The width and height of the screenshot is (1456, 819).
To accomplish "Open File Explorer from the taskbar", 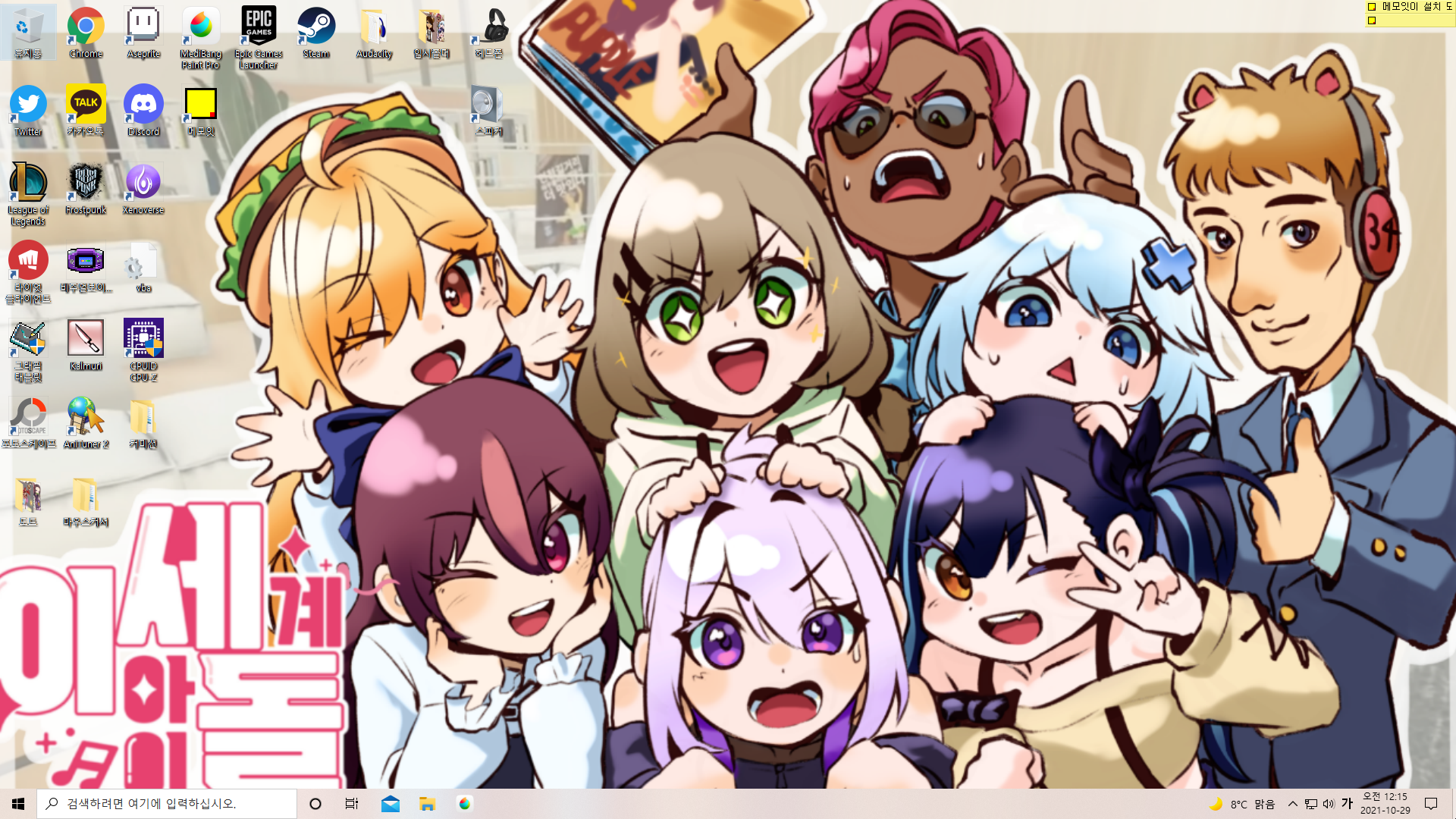I will [427, 804].
